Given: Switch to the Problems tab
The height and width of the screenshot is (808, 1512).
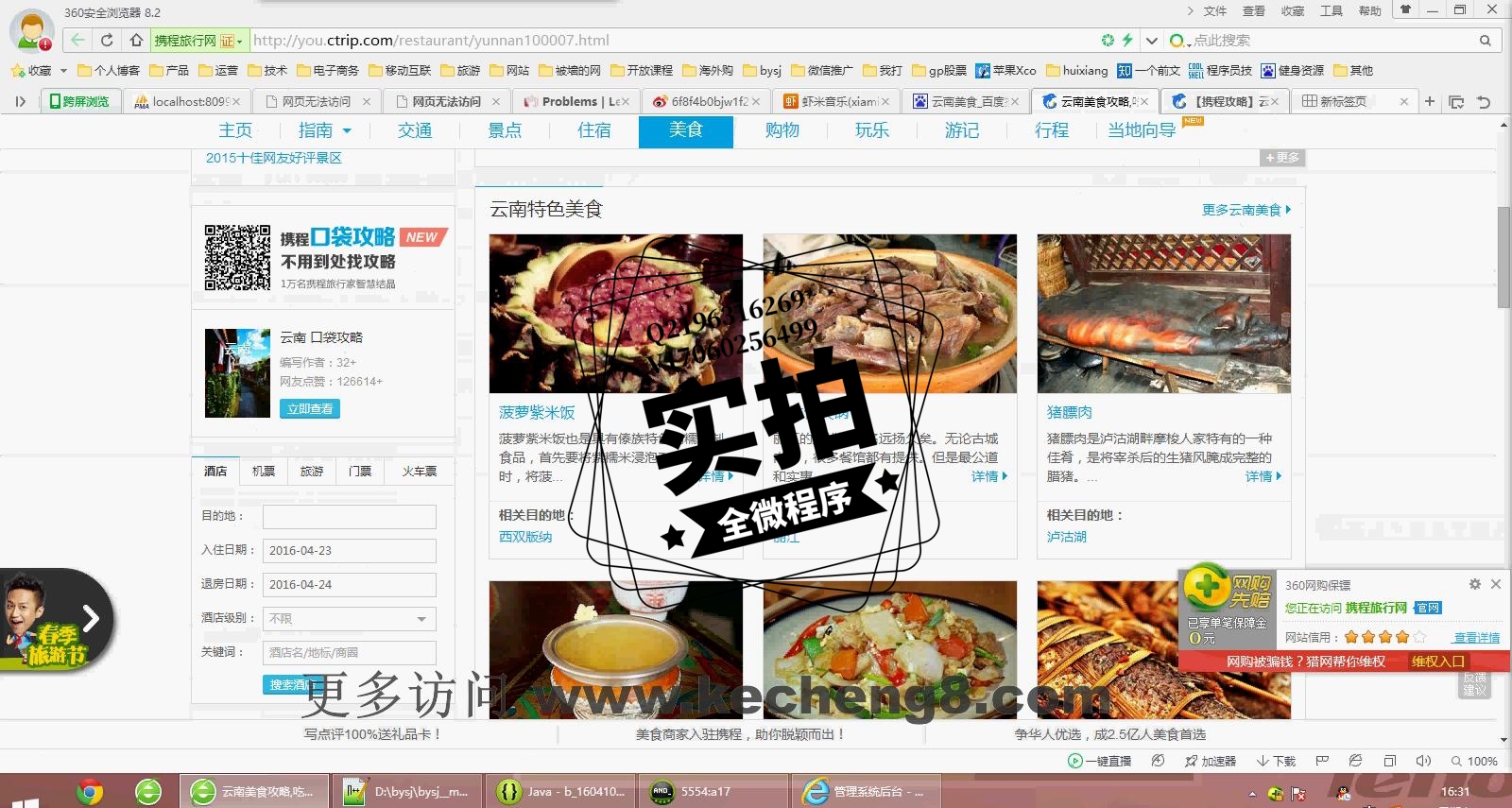Looking at the screenshot, I should click(576, 101).
